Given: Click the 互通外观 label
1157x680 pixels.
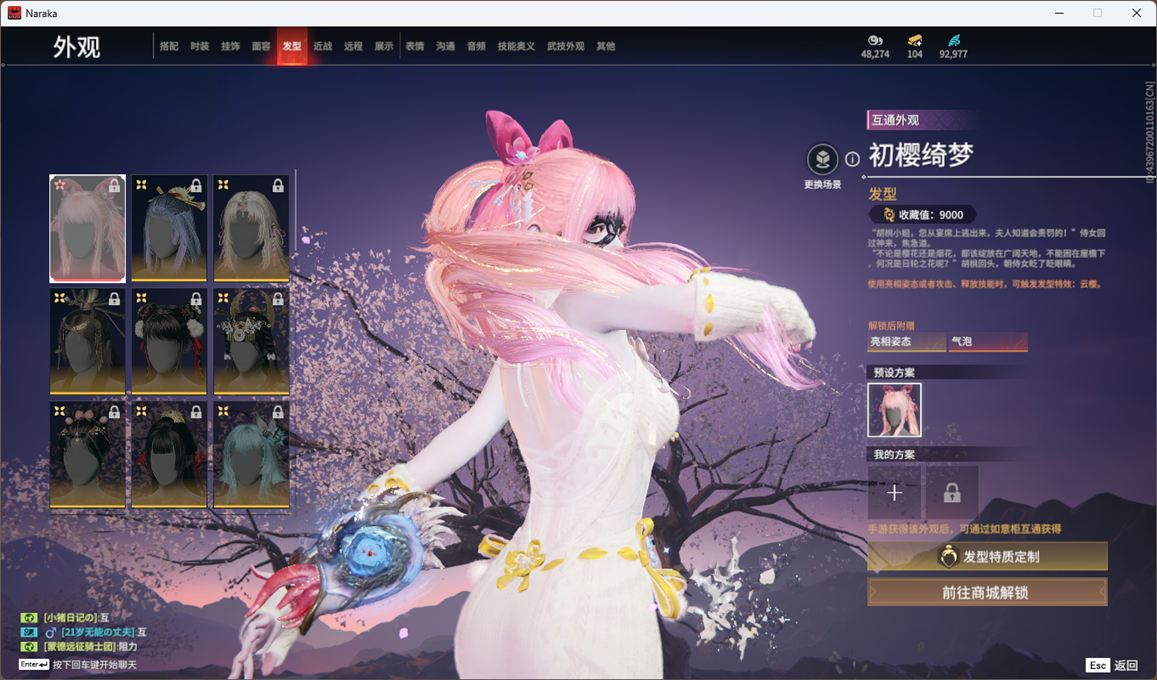Looking at the screenshot, I should (895, 120).
